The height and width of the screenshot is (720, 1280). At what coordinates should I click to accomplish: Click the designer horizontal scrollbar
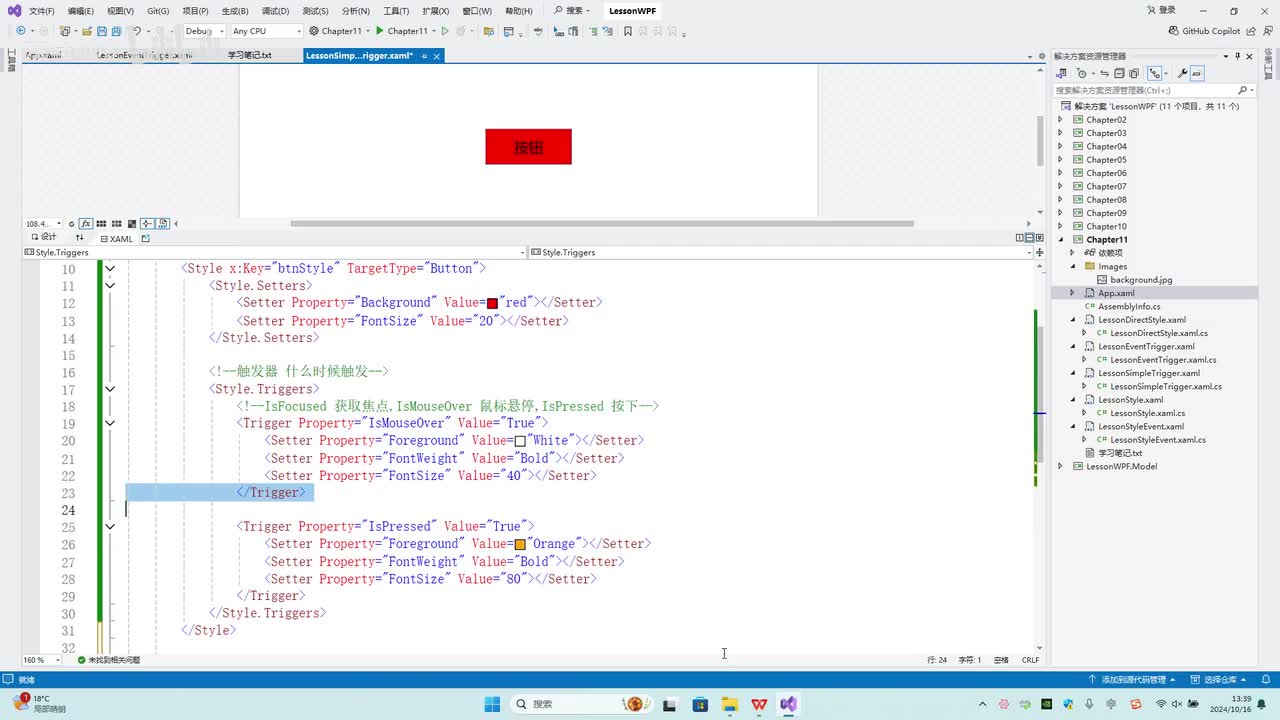tap(602, 224)
